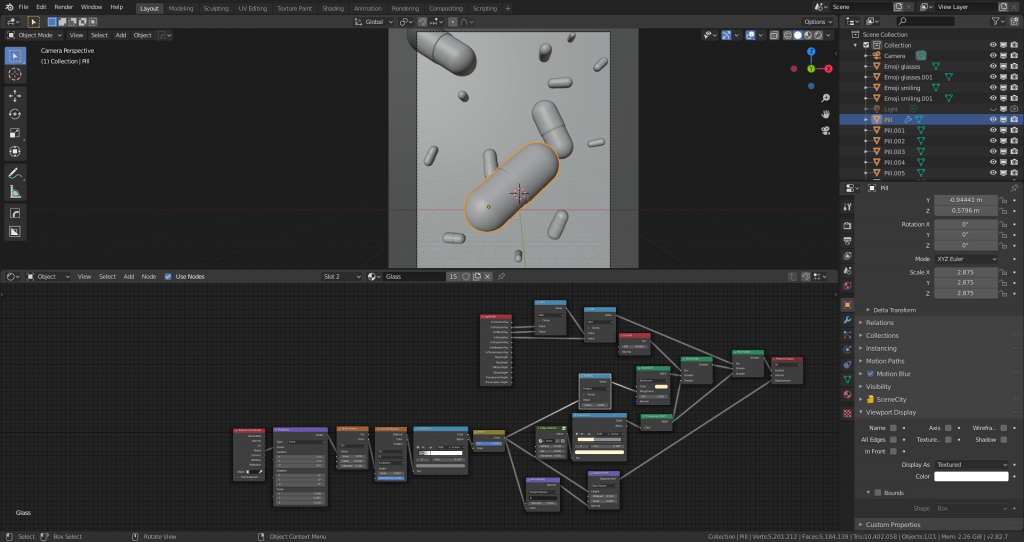Screen dimensions: 1024x542
Task: Select the Move tool in viewport toolbar
Action: point(16,96)
